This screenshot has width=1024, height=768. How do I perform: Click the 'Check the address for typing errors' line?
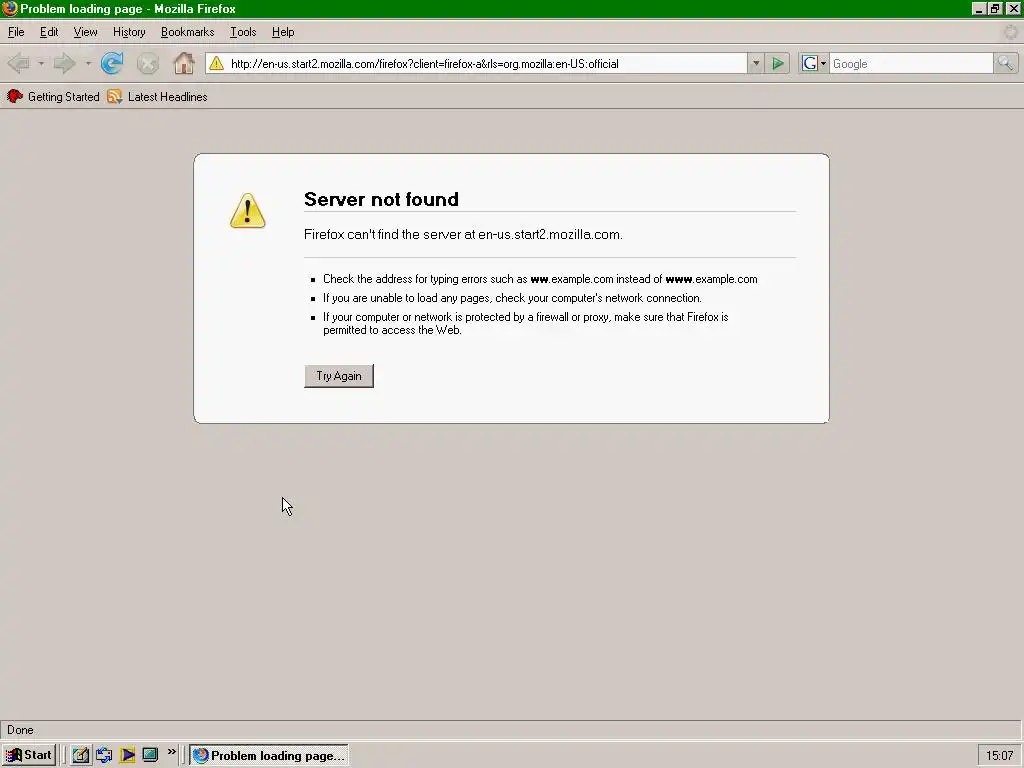click(x=540, y=279)
